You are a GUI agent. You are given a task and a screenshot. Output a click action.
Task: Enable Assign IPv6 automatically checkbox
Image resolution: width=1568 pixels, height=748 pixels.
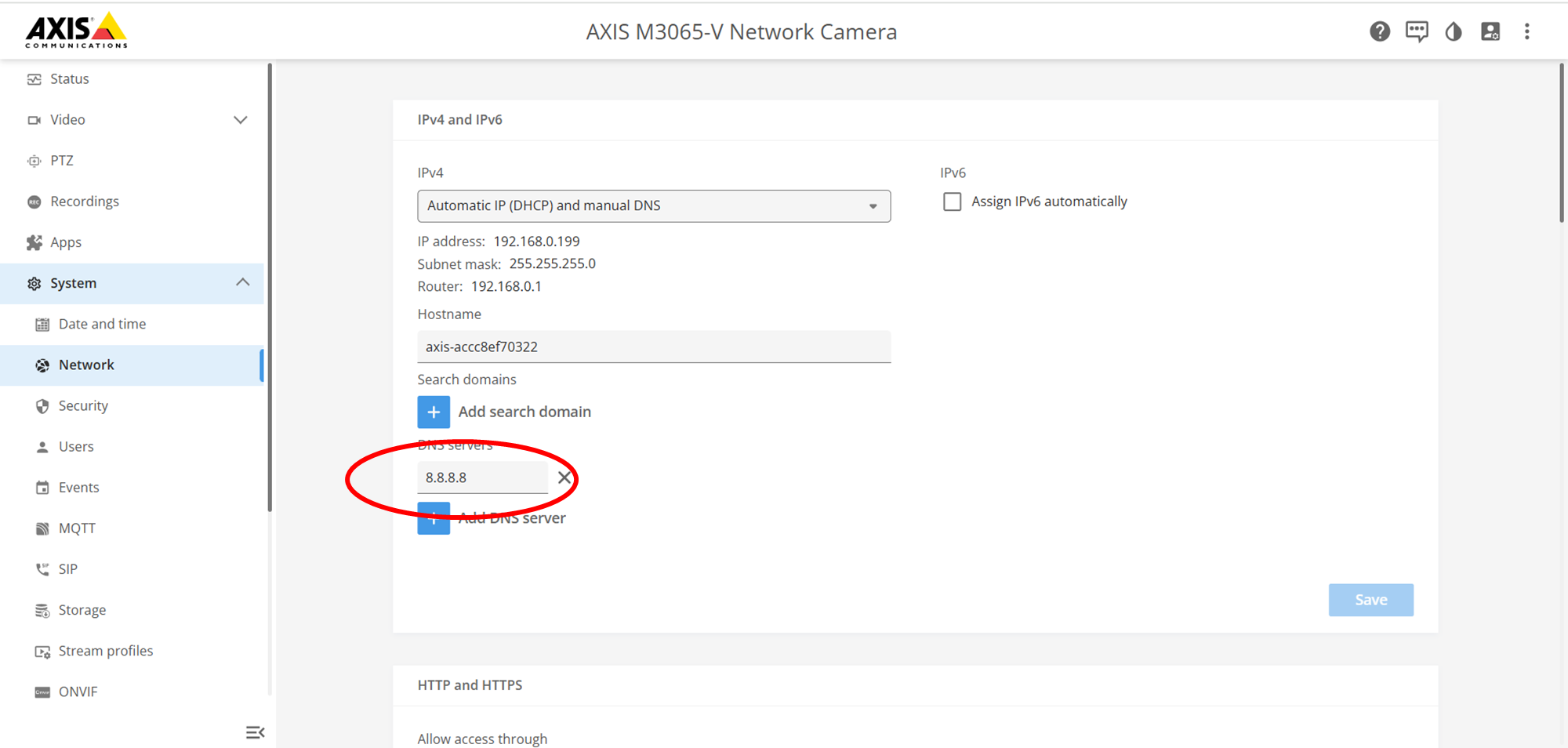point(952,202)
